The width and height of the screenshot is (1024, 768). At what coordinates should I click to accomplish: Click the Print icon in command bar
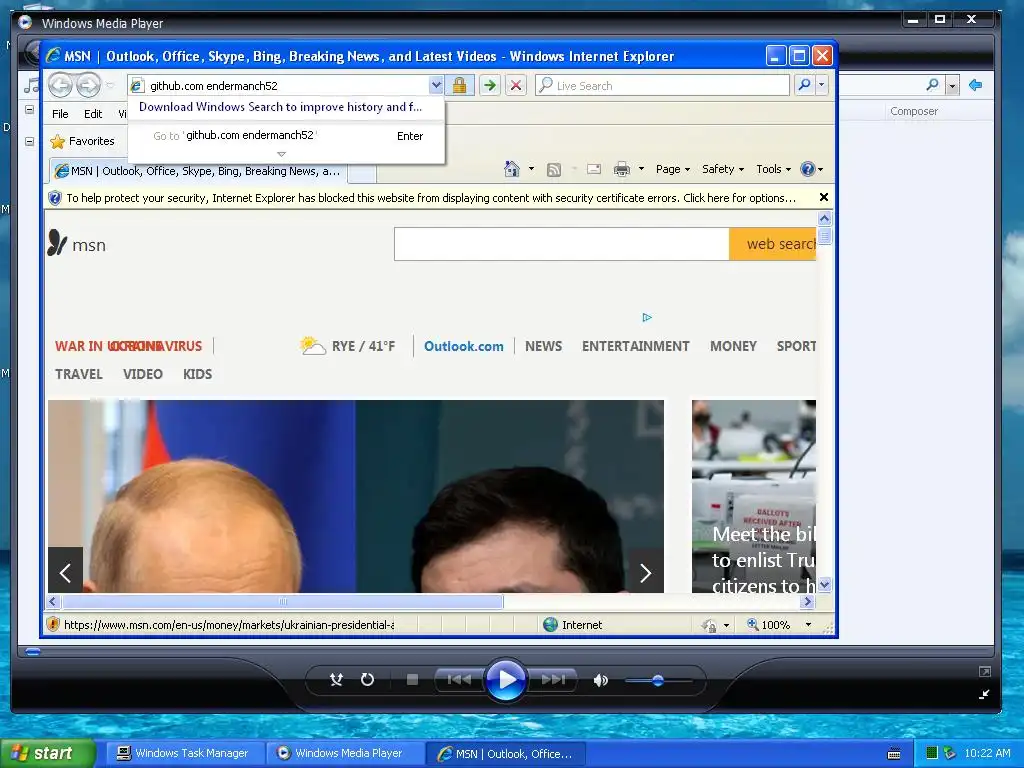click(x=622, y=169)
